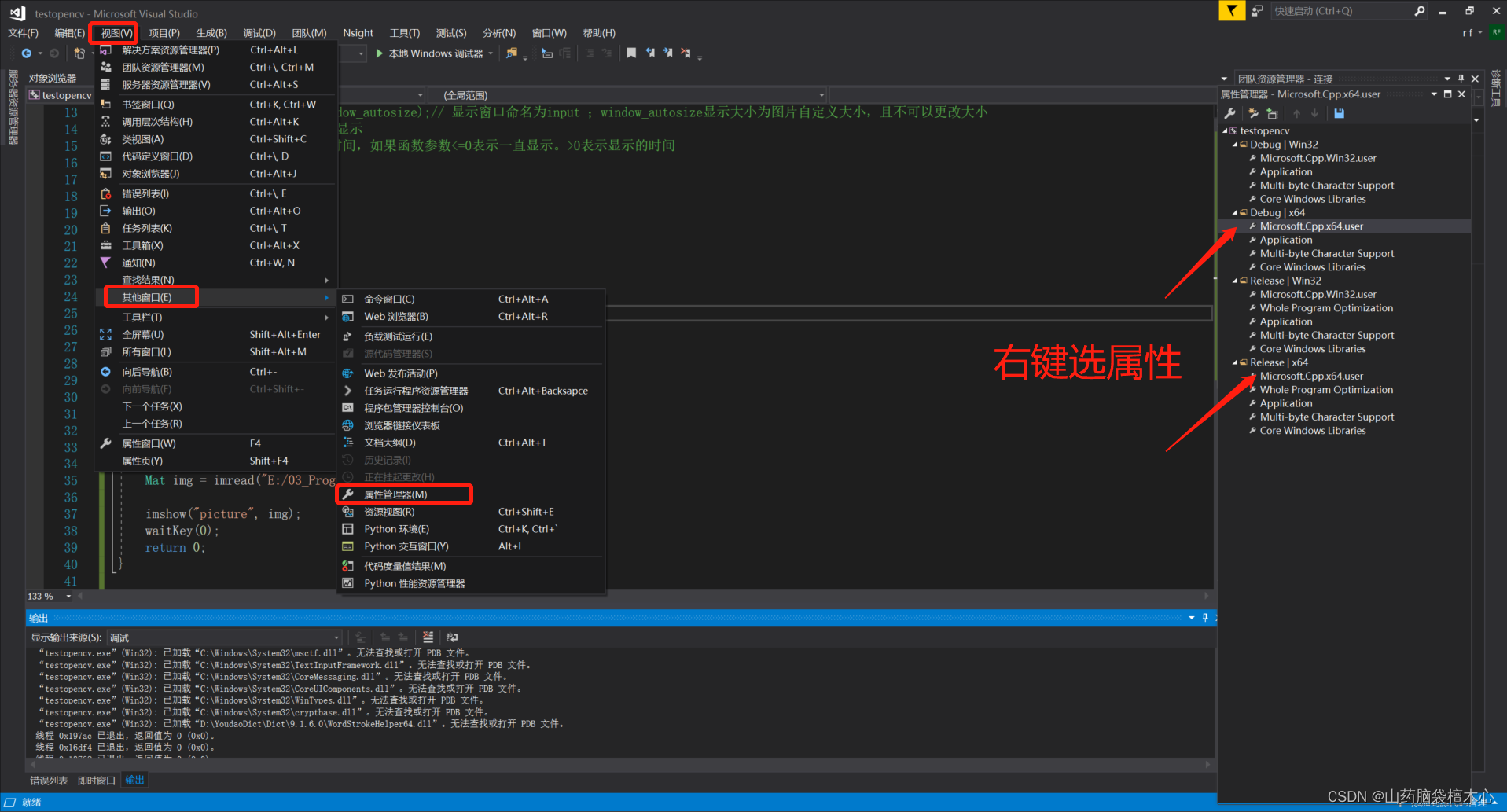Open debugger target dropdown arrow
Image resolution: width=1507 pixels, height=812 pixels.
(x=491, y=53)
